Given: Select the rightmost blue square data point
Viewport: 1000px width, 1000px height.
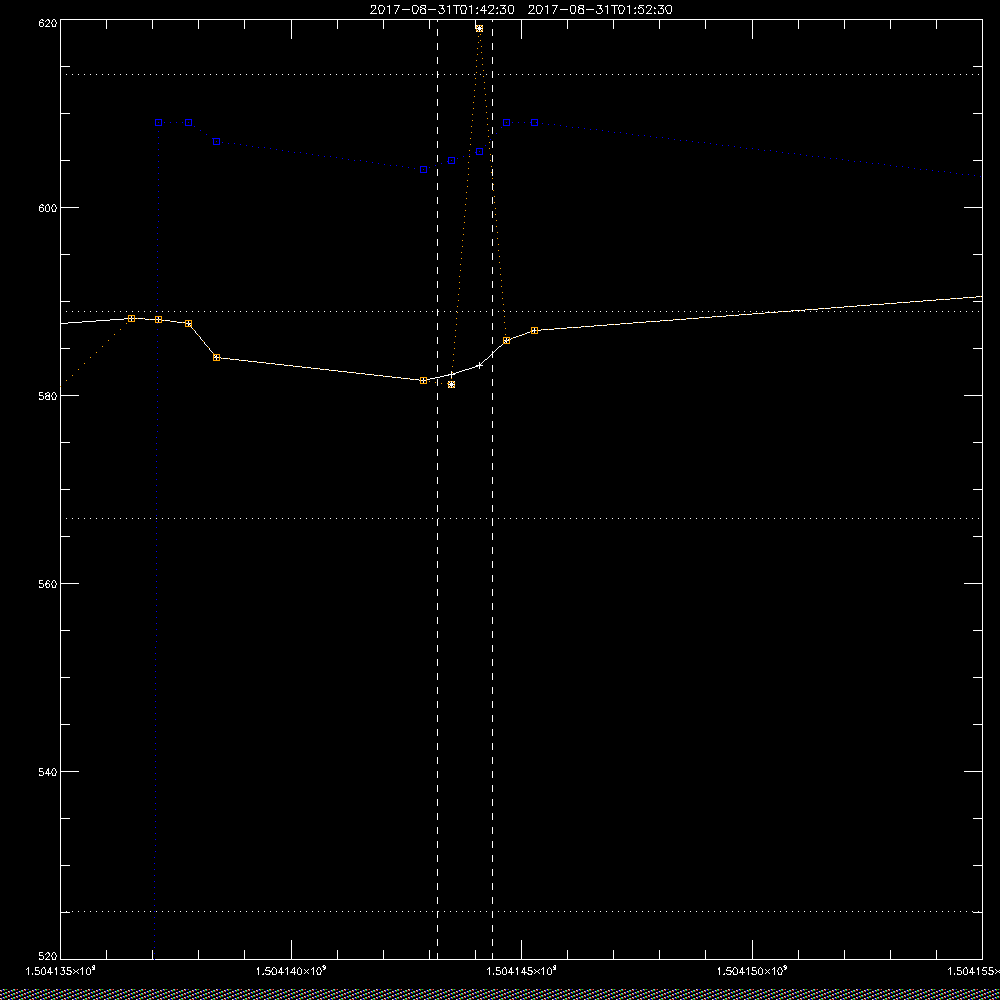Looking at the screenshot, I should pos(534,122).
